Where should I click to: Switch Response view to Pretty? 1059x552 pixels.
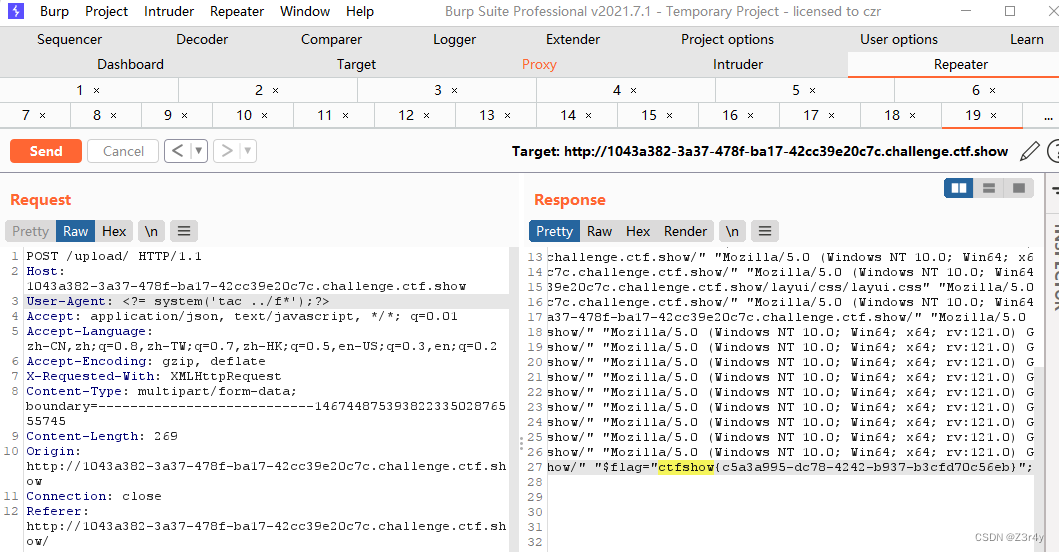[554, 231]
